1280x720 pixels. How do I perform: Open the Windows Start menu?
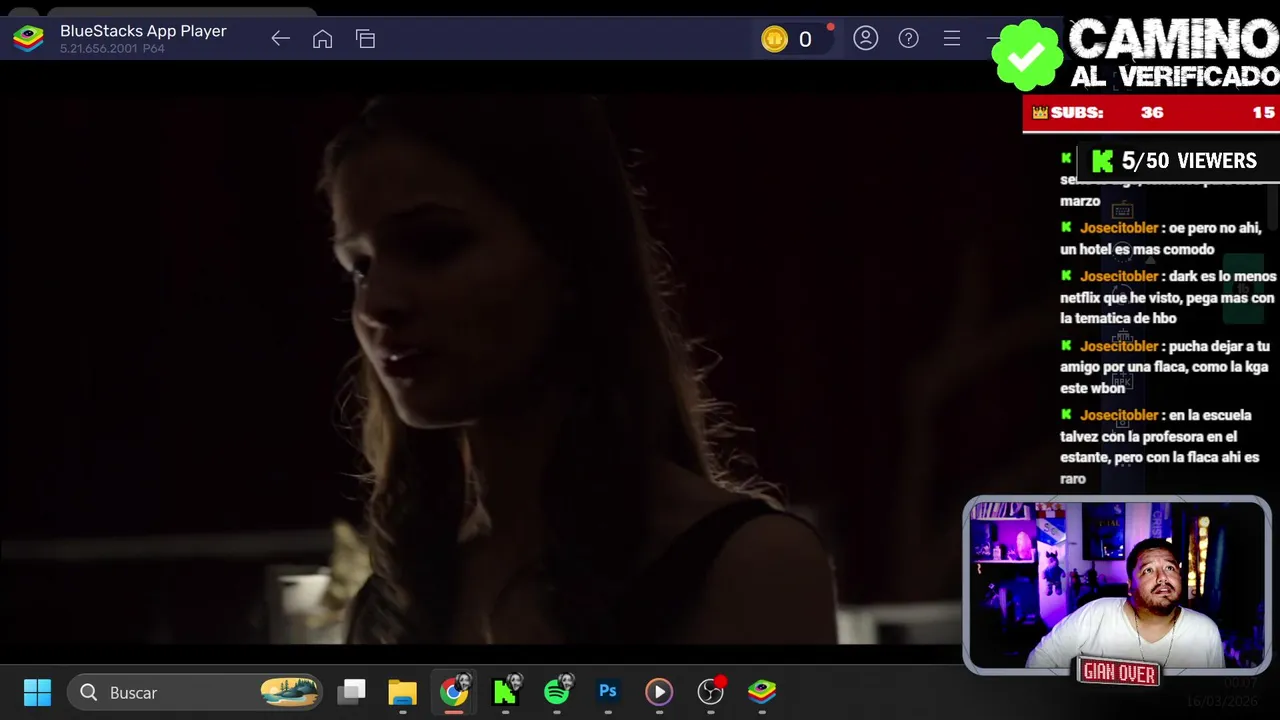37,692
